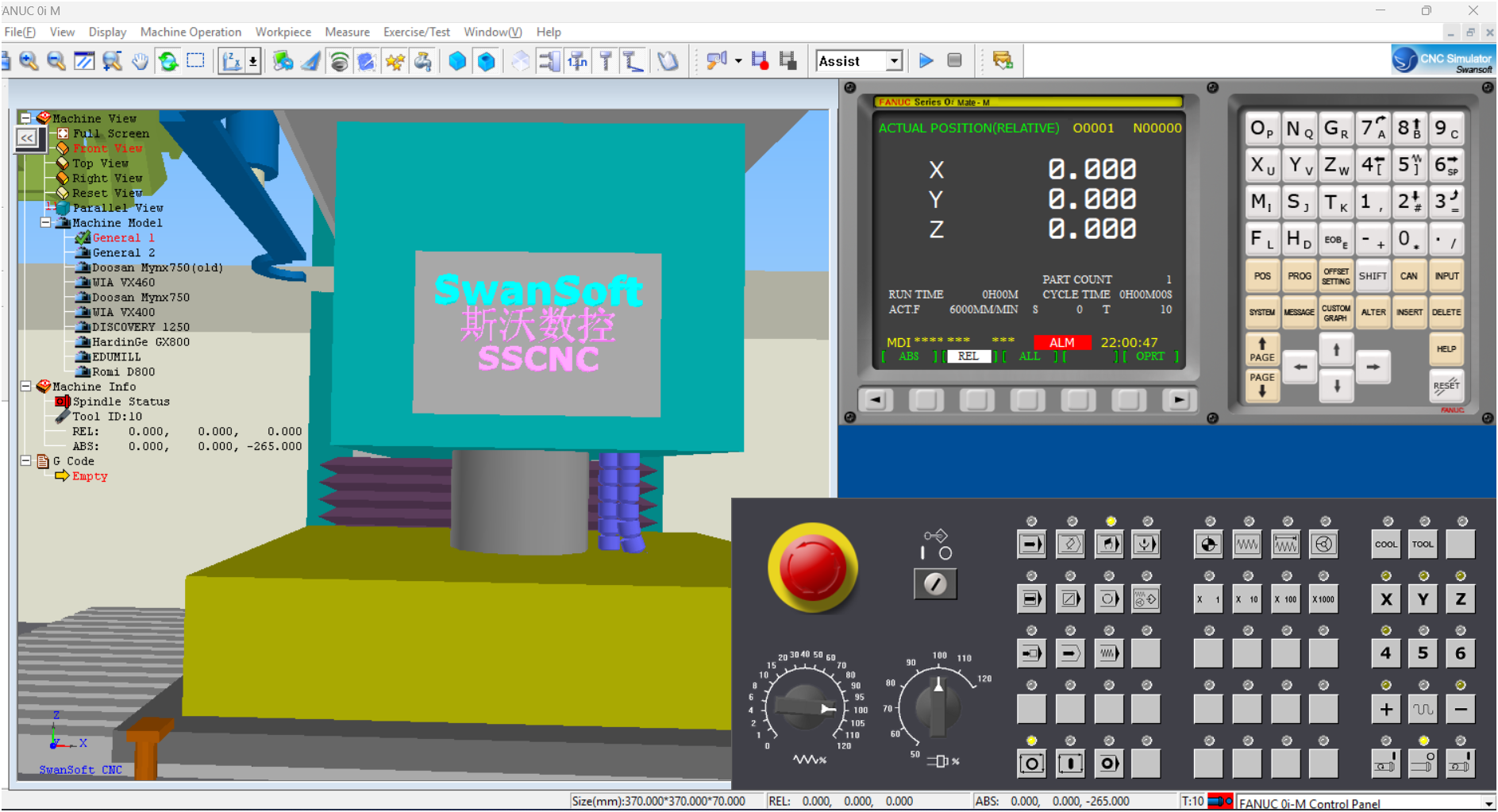Click the collapse sidebar << button
Viewport: 1498px width, 812px height.
27,138
